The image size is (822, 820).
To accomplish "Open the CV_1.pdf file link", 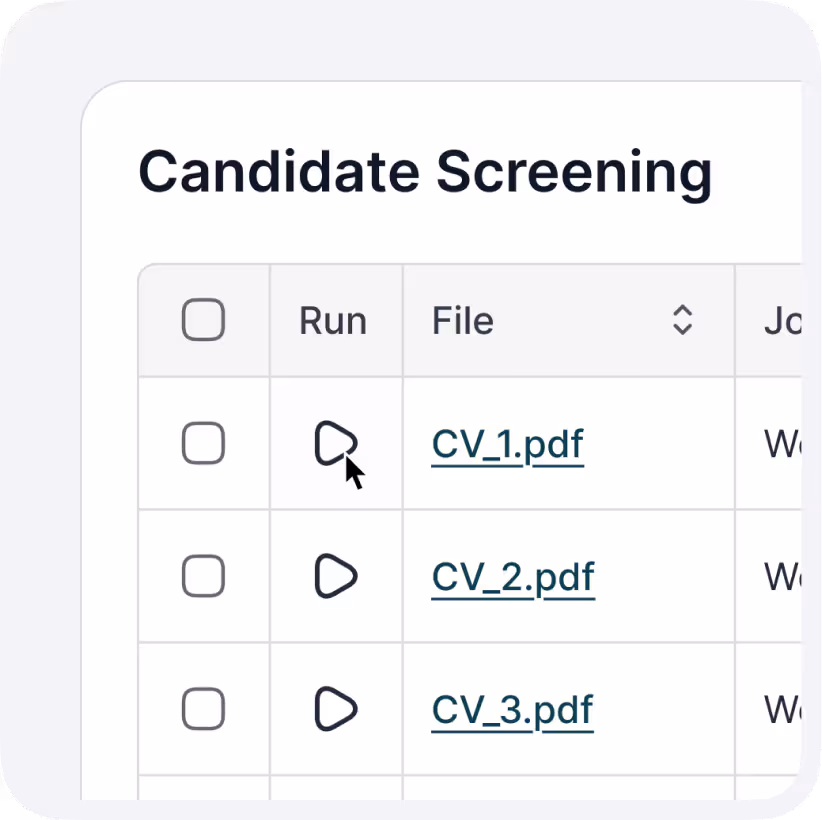I will 507,444.
